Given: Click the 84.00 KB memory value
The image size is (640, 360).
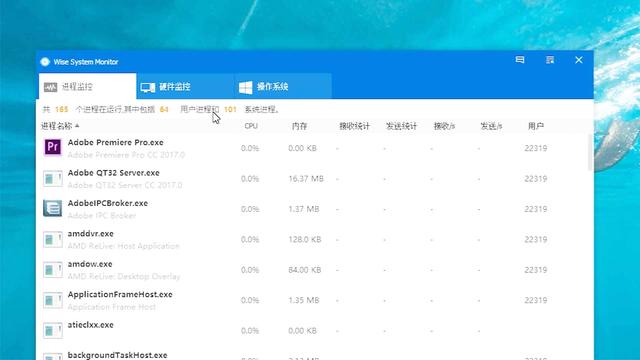Looking at the screenshot, I should click(304, 270).
